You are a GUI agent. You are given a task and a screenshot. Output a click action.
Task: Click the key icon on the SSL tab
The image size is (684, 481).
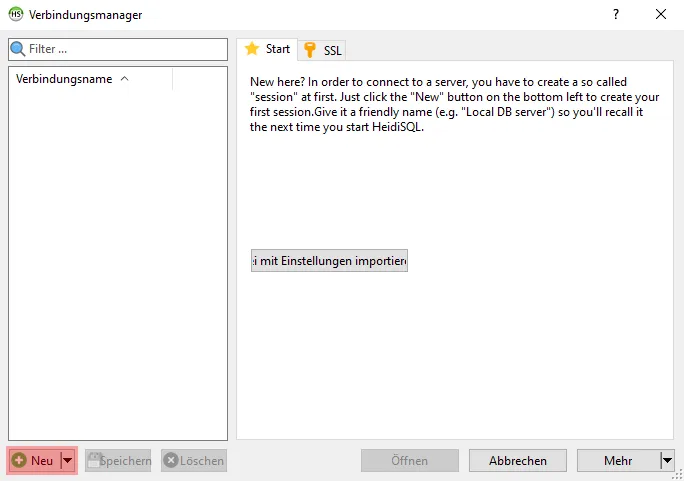tap(310, 50)
